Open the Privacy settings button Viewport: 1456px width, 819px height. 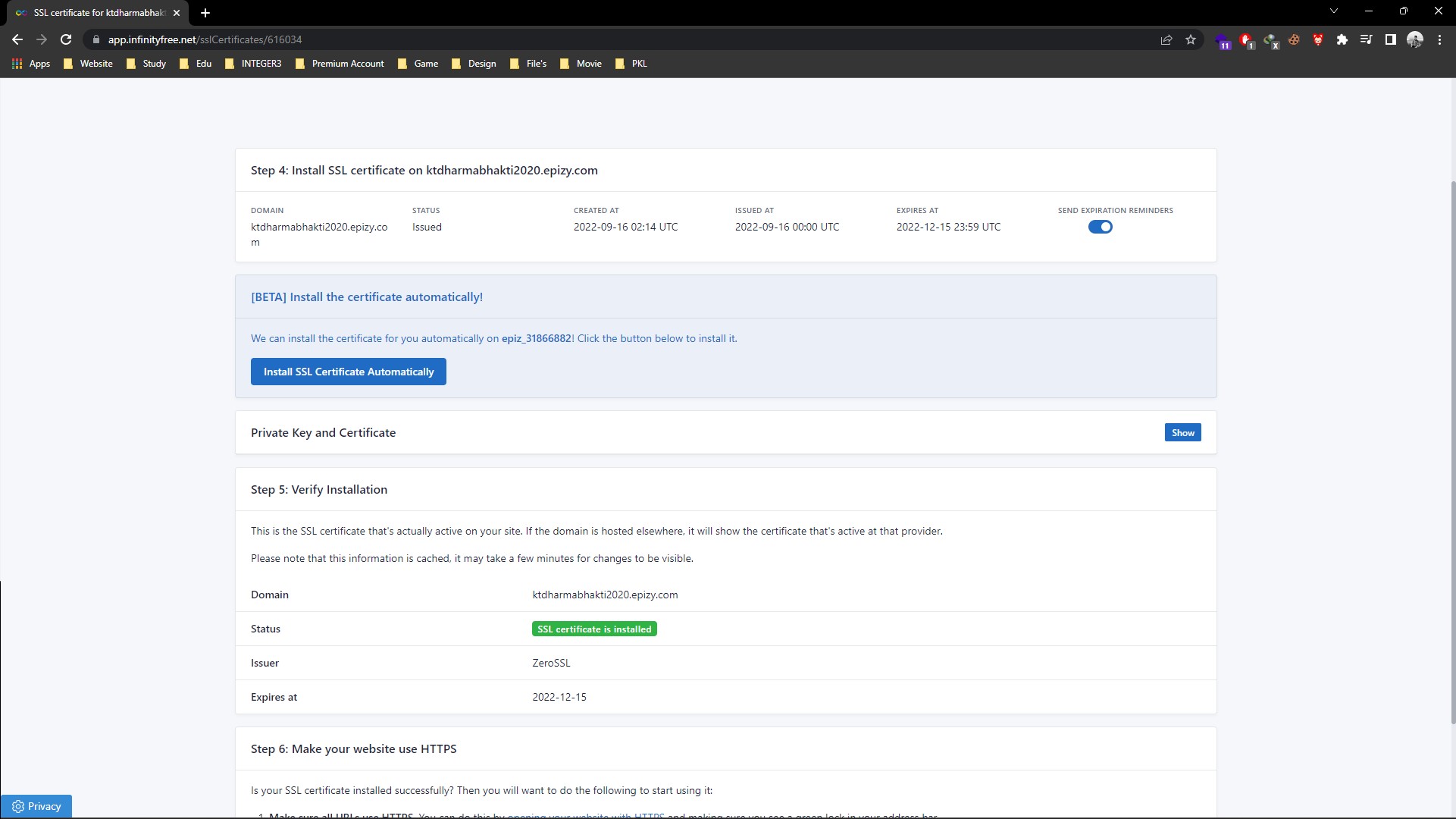coord(36,806)
